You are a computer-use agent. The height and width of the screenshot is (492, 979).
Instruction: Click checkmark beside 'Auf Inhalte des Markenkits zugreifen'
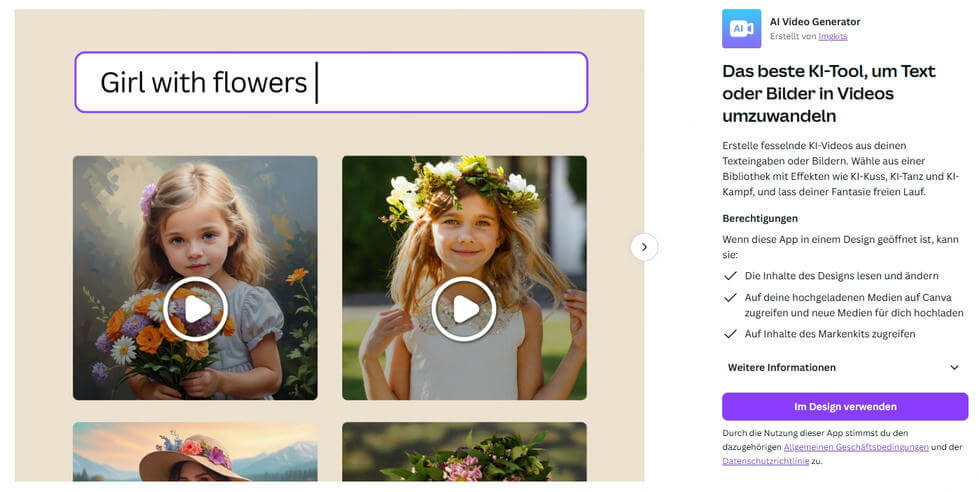coord(730,334)
